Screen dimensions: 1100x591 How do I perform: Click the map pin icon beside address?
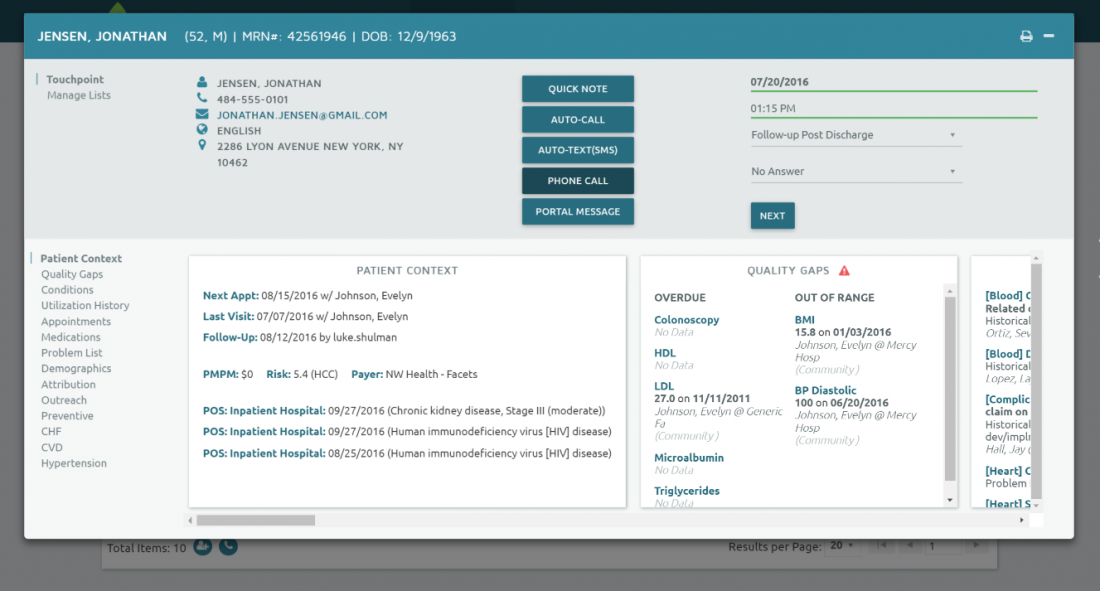202,145
